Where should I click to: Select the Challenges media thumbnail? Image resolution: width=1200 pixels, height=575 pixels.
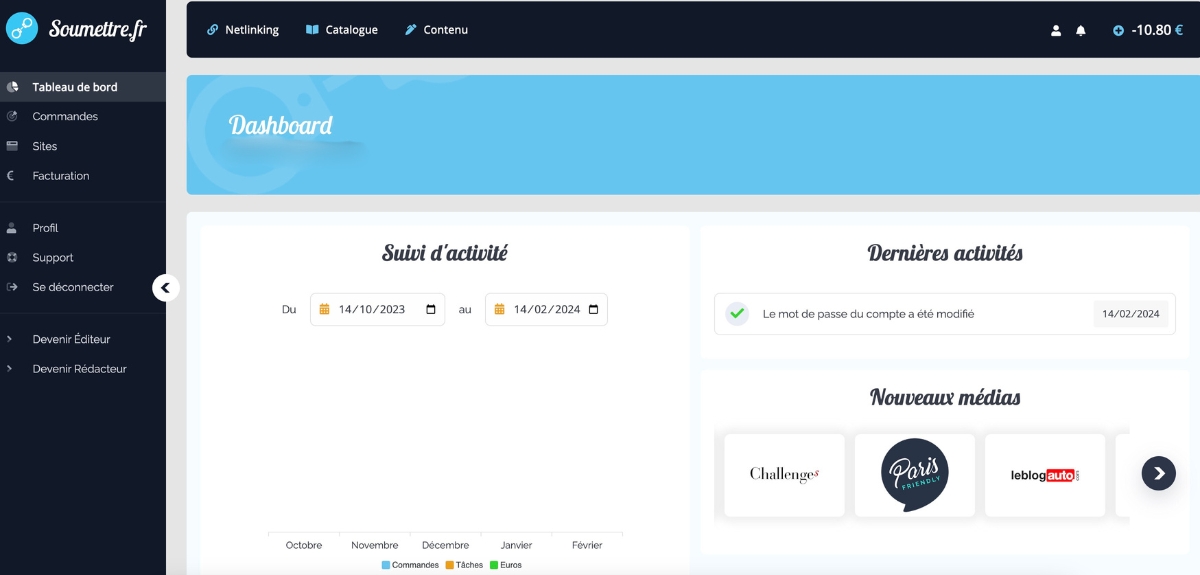pos(784,475)
